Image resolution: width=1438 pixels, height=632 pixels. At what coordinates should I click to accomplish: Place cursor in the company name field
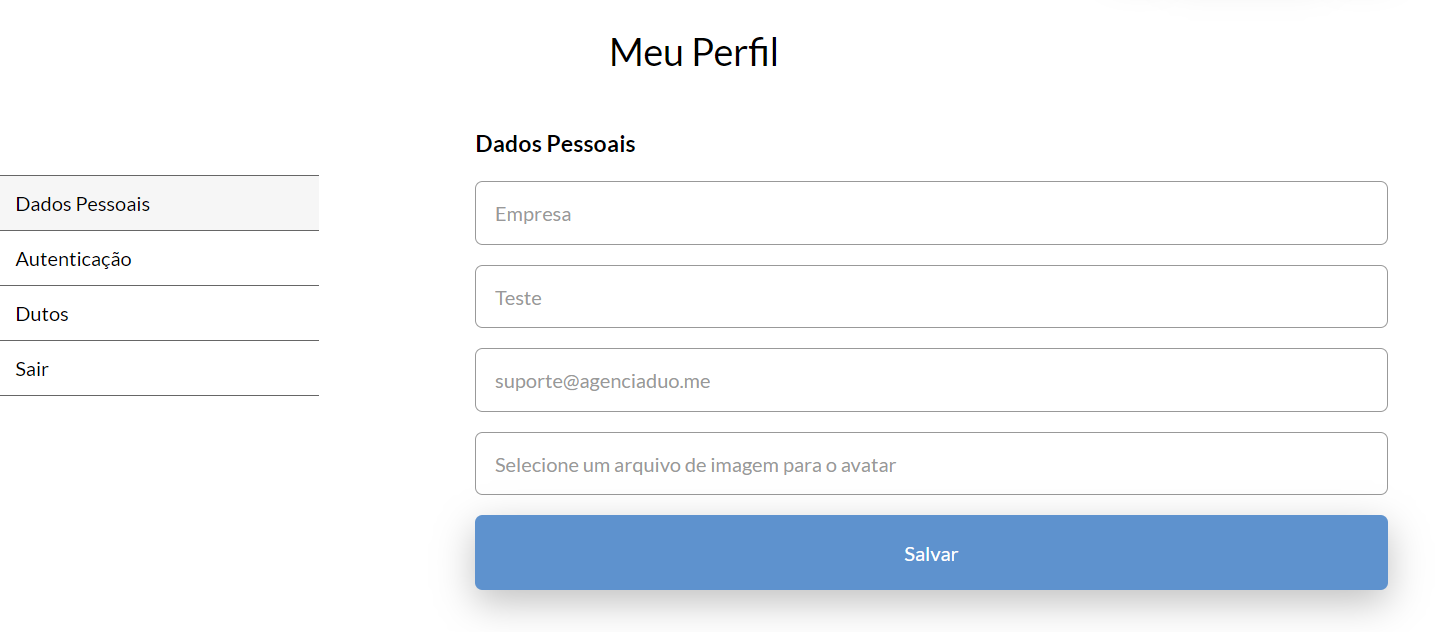(930, 213)
